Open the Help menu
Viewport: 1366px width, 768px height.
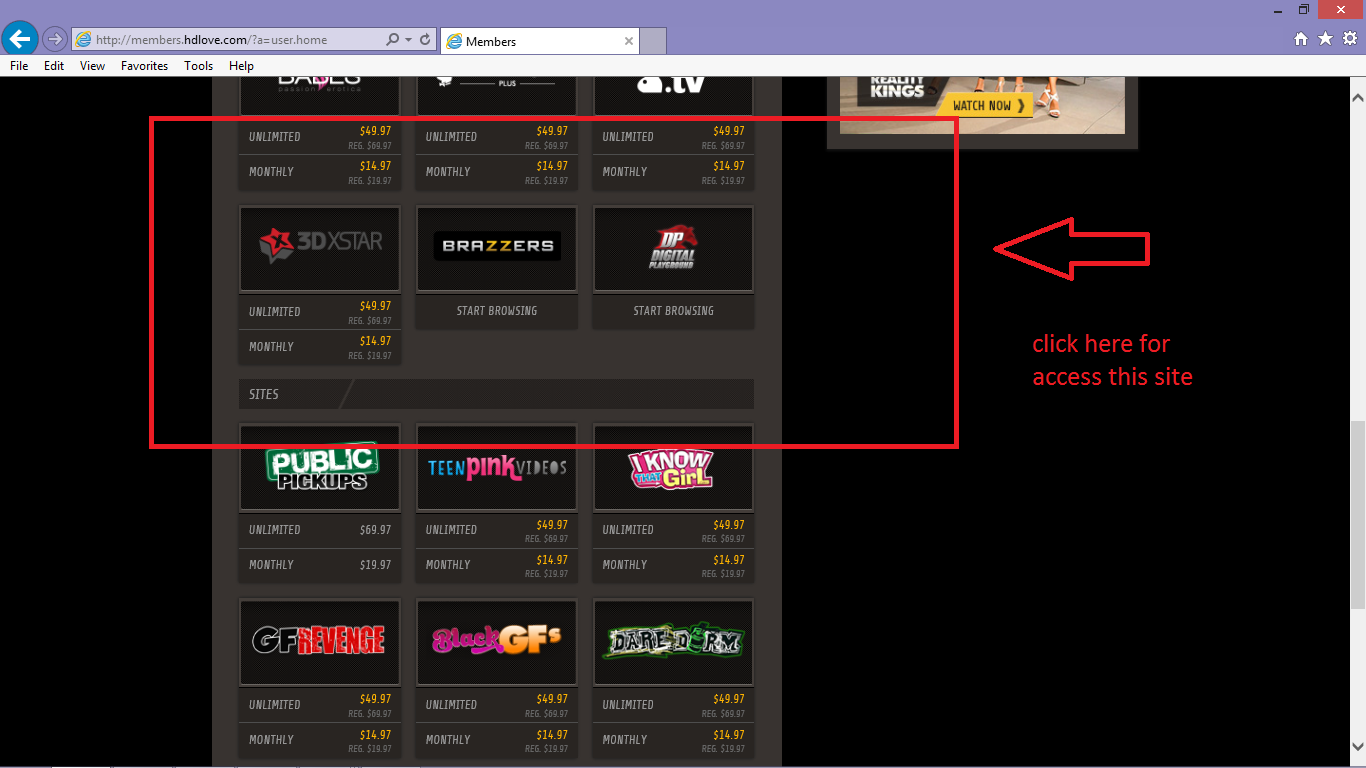pyautogui.click(x=241, y=66)
